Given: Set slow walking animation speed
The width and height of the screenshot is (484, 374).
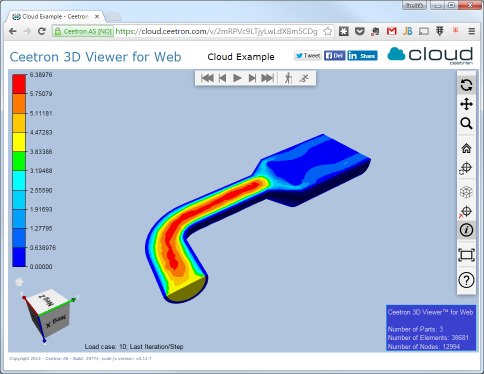Looking at the screenshot, I should [x=288, y=78].
